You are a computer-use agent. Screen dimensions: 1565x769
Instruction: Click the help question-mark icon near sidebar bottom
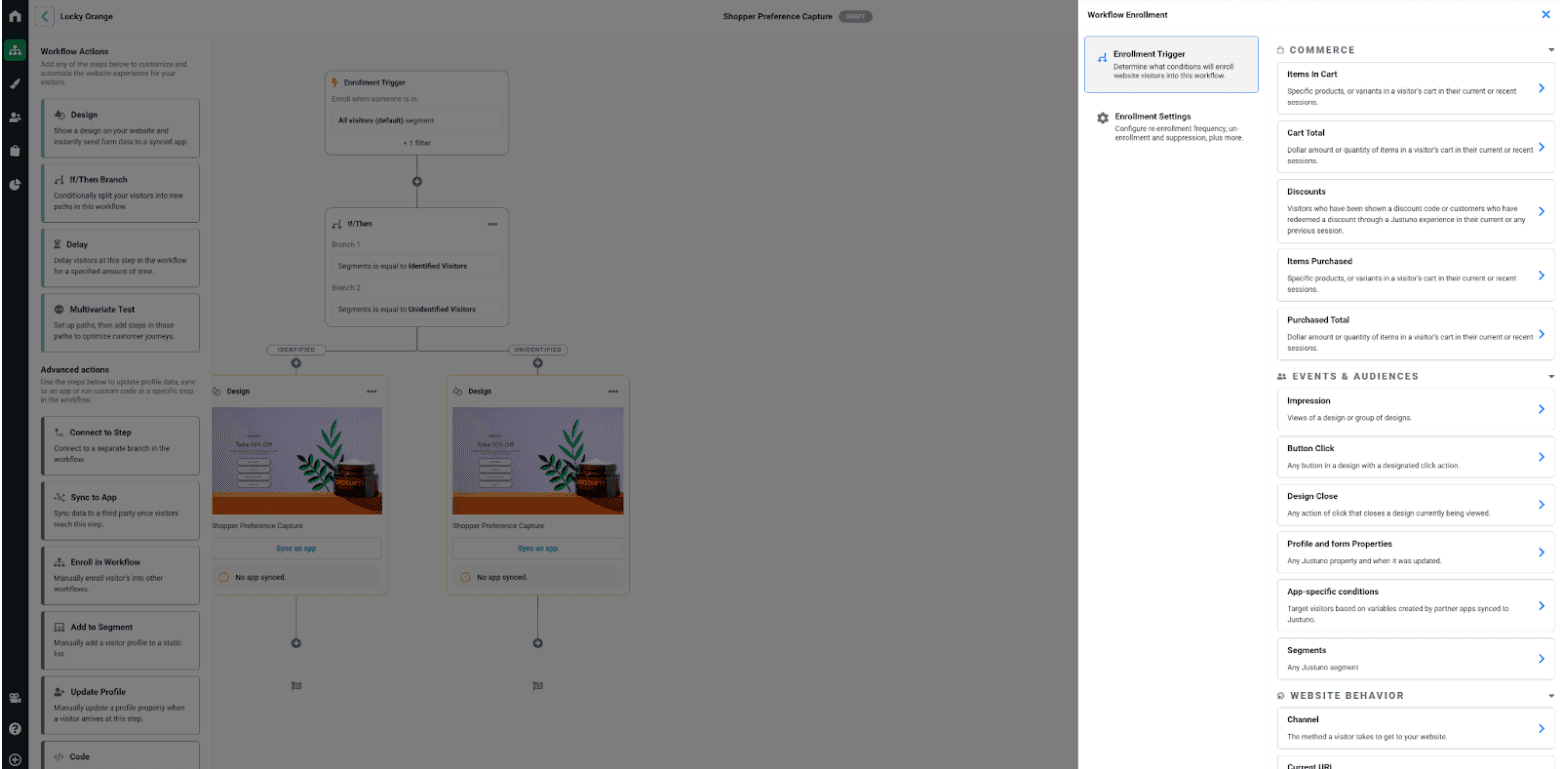tap(14, 729)
